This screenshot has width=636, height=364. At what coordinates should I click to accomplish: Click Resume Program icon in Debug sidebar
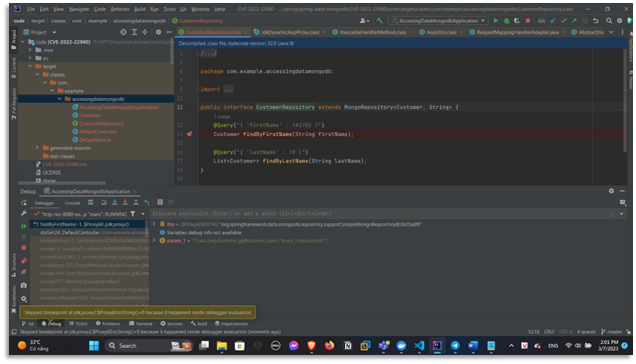[24, 226]
